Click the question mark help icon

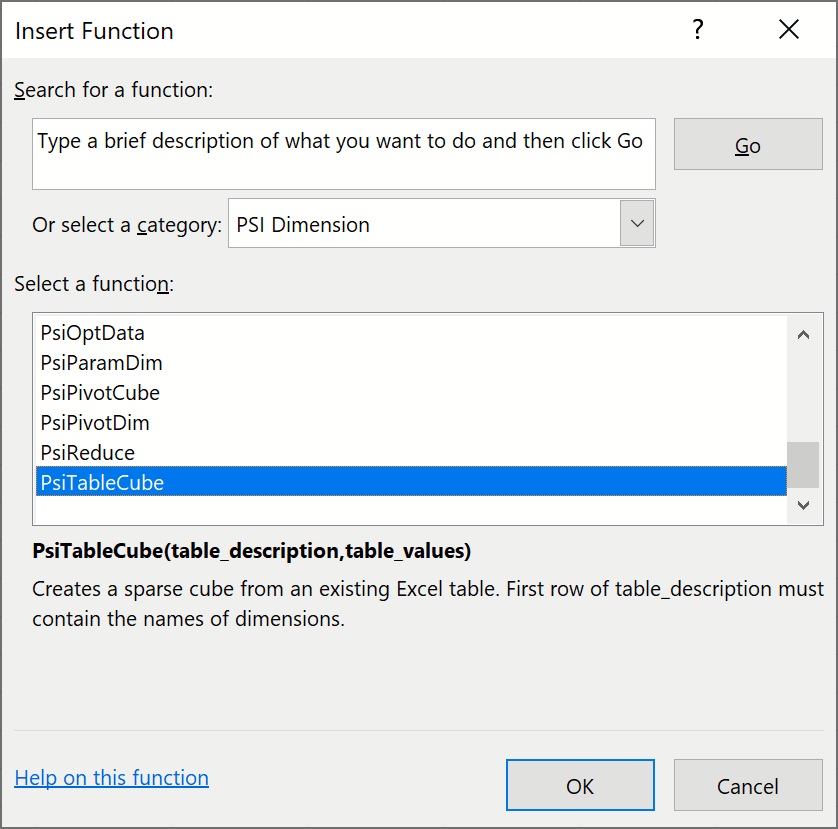[x=699, y=30]
